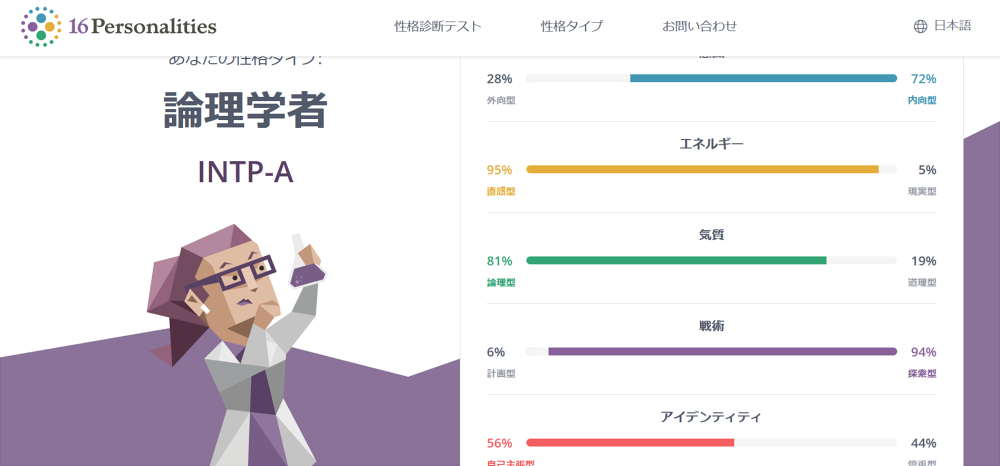1000x466 pixels.
Task: Click the red アイデンティティ 56% bar
Action: [x=630, y=442]
